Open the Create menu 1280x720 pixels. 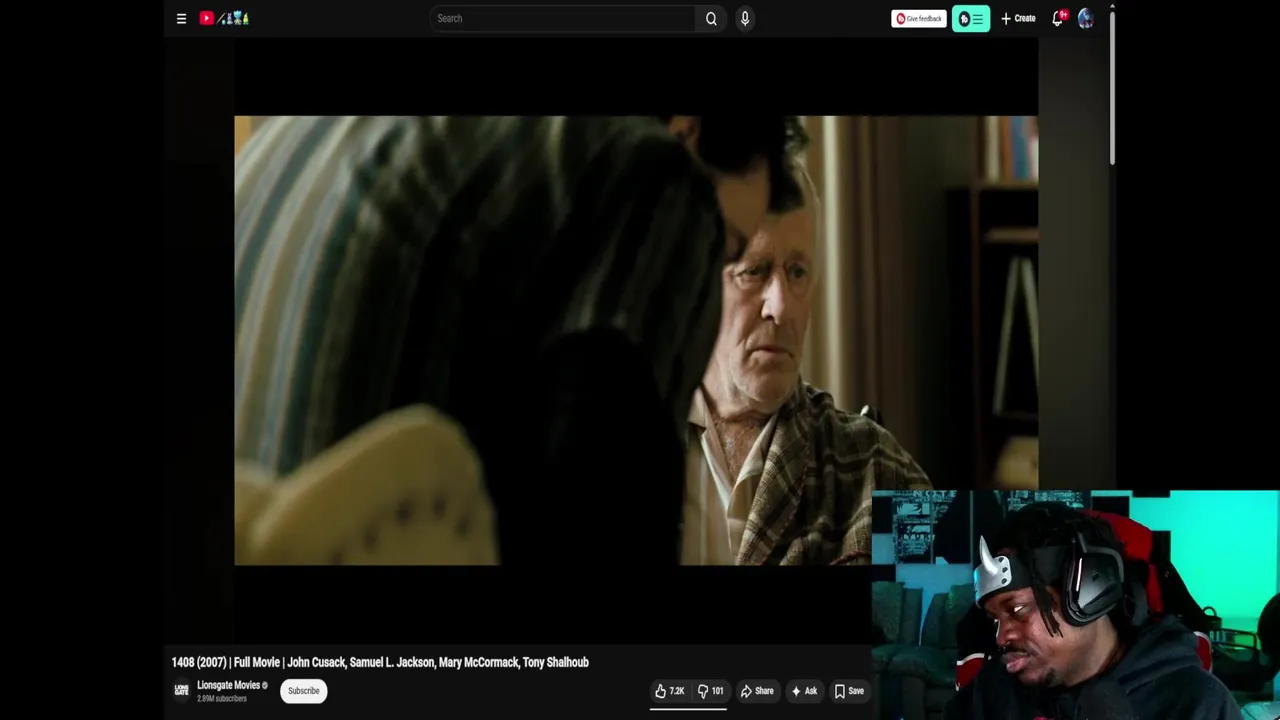[1018, 18]
